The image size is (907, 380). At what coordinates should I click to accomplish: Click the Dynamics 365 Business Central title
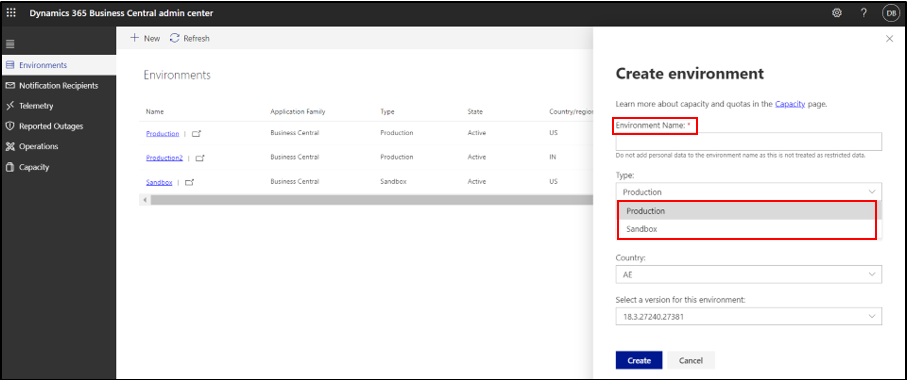tap(121, 13)
